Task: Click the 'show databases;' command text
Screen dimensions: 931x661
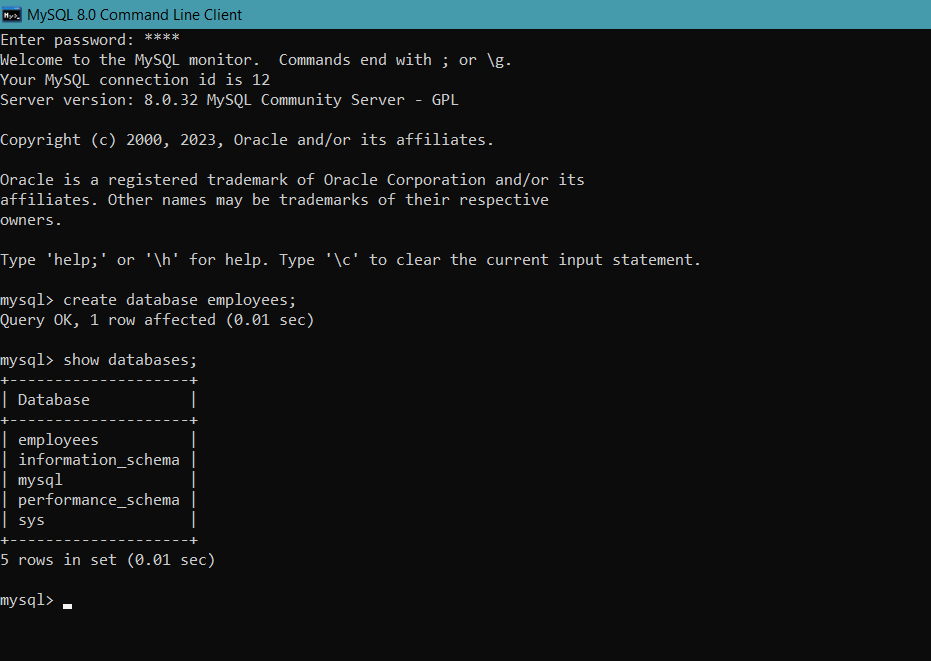Action: (x=130, y=360)
